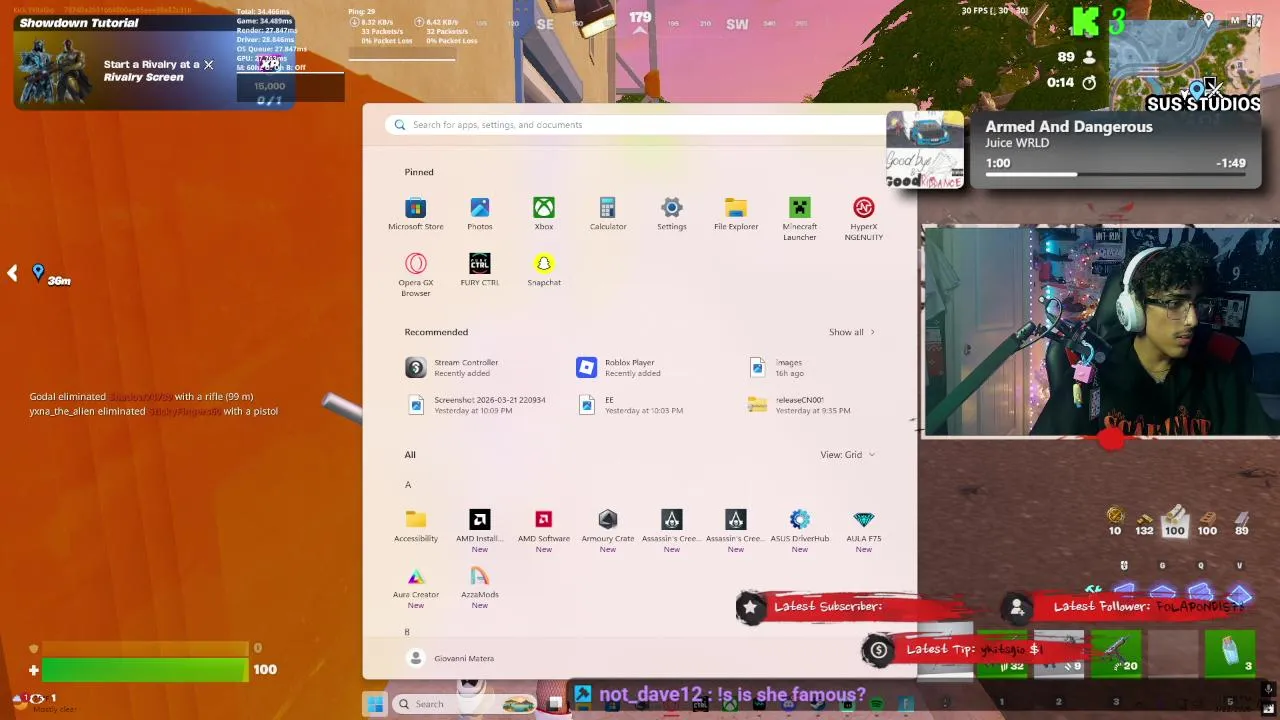1280x720 pixels.
Task: Click the All apps heading
Action: (x=410, y=455)
